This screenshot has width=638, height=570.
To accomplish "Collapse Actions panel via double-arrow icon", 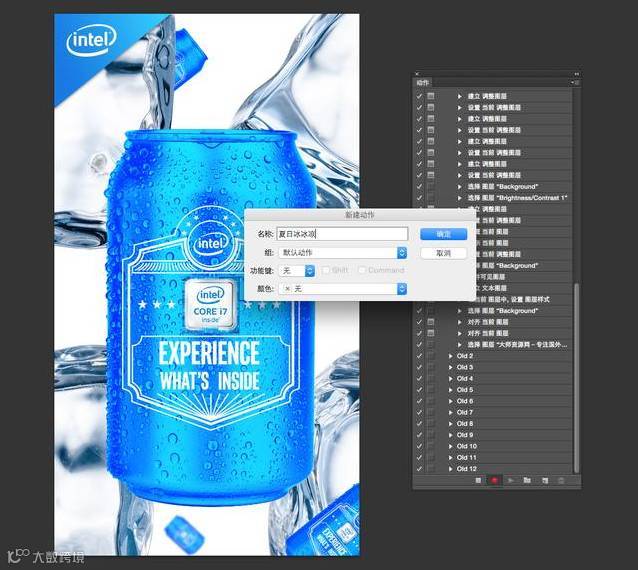I will coord(576,74).
